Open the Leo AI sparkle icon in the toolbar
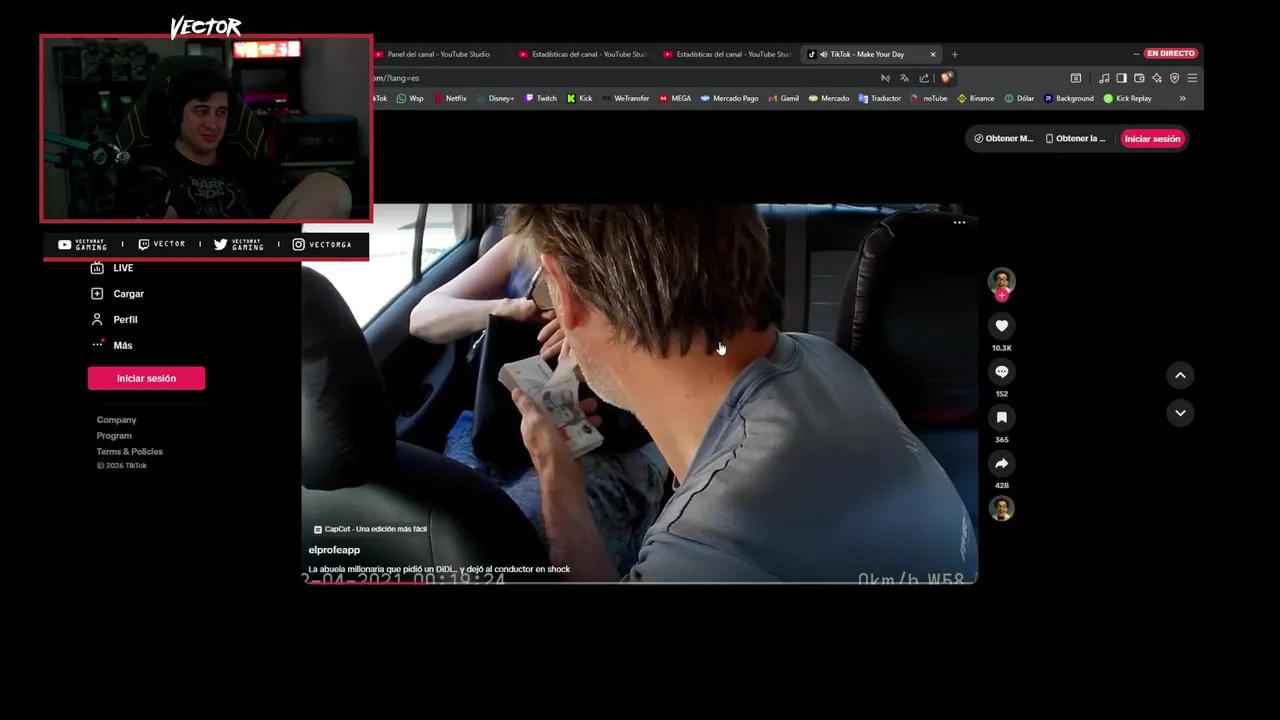This screenshot has width=1280, height=720. 1157,78
